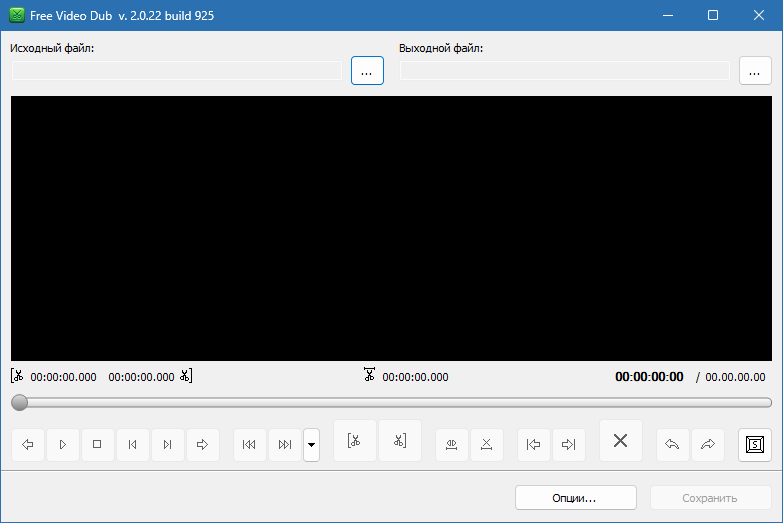Delete selection with the large X button
Image resolution: width=783 pixels, height=523 pixels.
621,441
